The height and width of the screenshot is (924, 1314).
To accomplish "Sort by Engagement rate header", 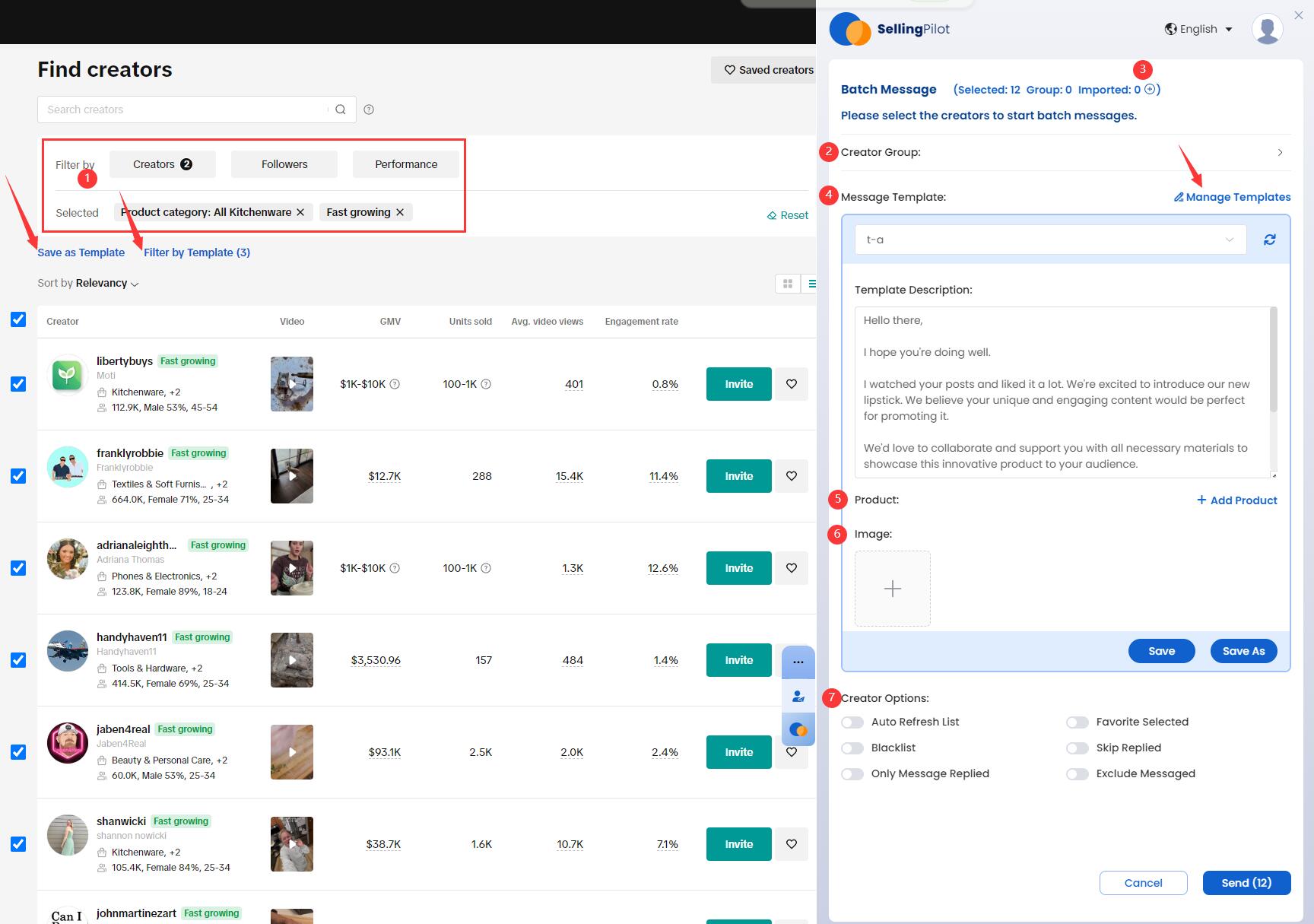I will (x=642, y=322).
